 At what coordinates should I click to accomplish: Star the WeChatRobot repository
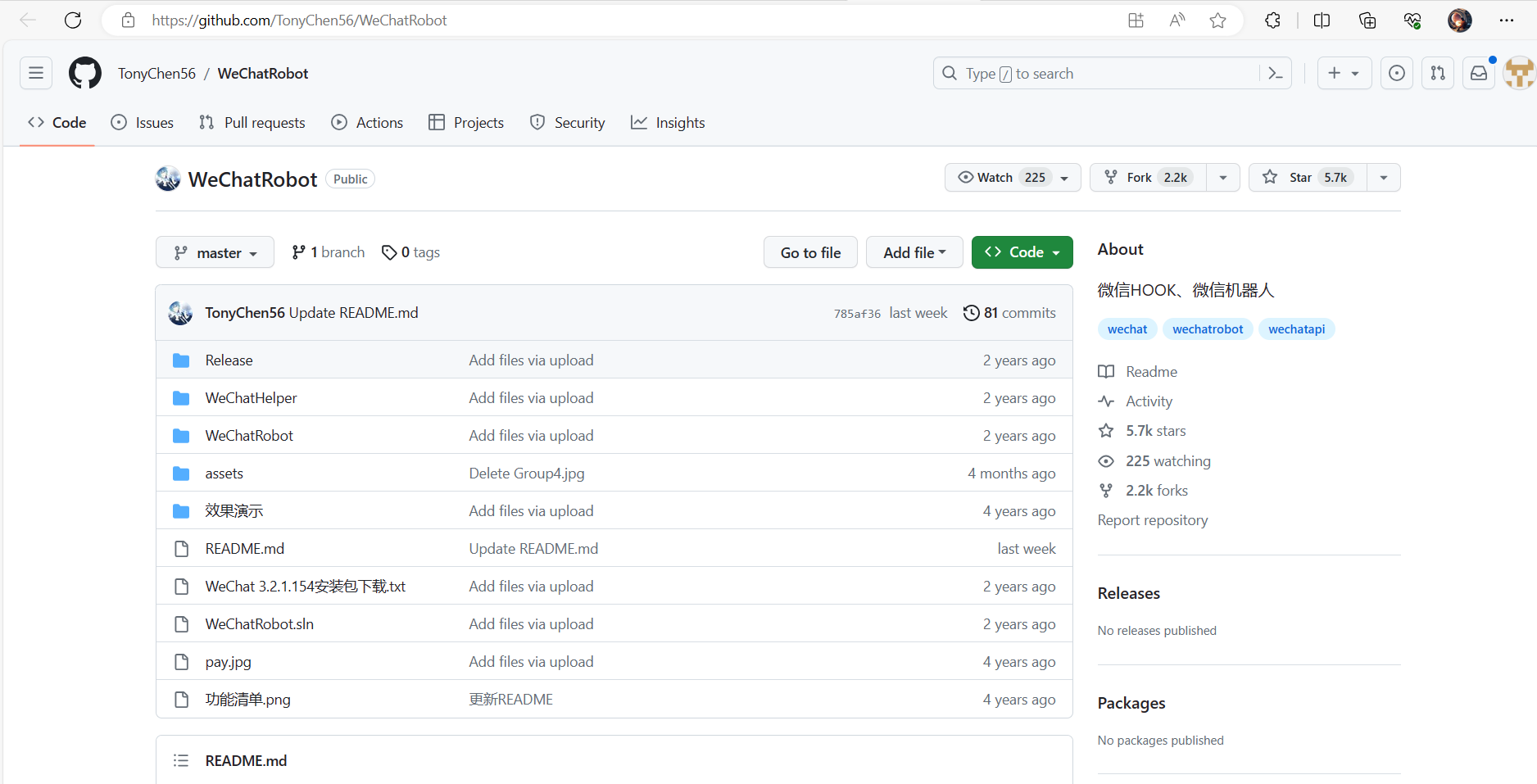click(x=1308, y=178)
